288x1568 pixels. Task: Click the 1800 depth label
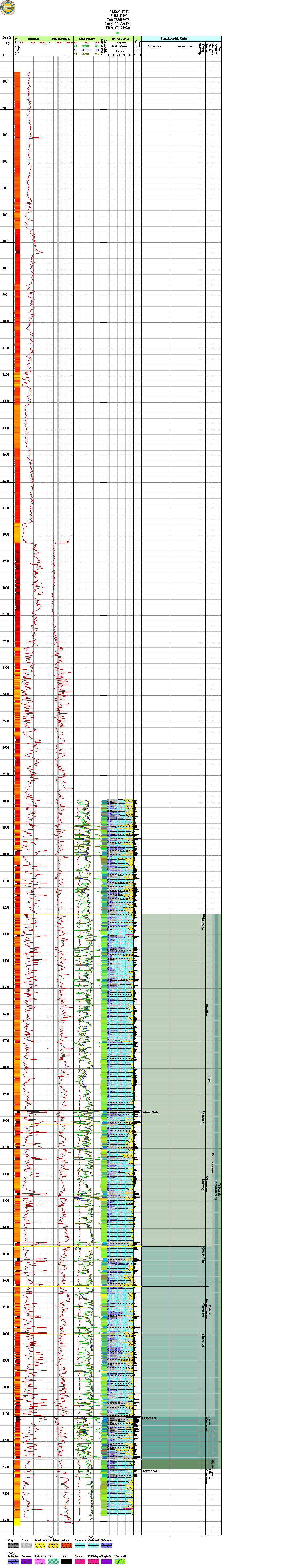pyautogui.click(x=6, y=534)
